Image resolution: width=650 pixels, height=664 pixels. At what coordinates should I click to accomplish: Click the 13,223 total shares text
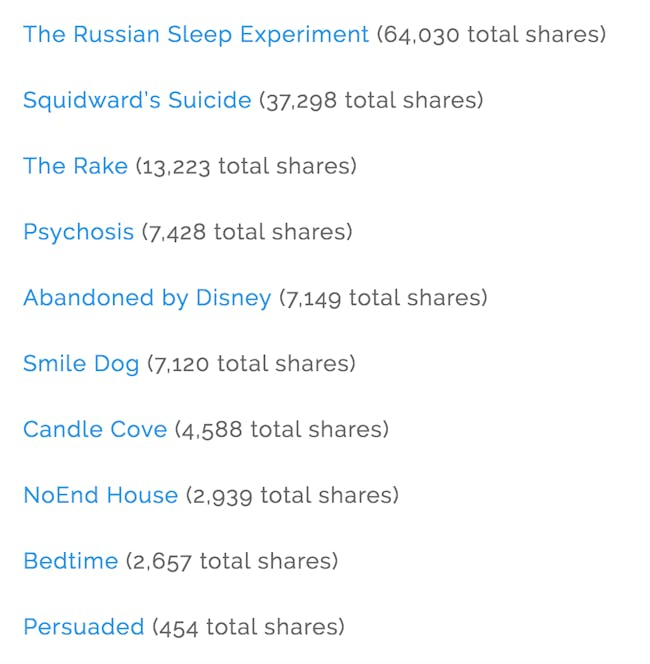pyautogui.click(x=246, y=166)
